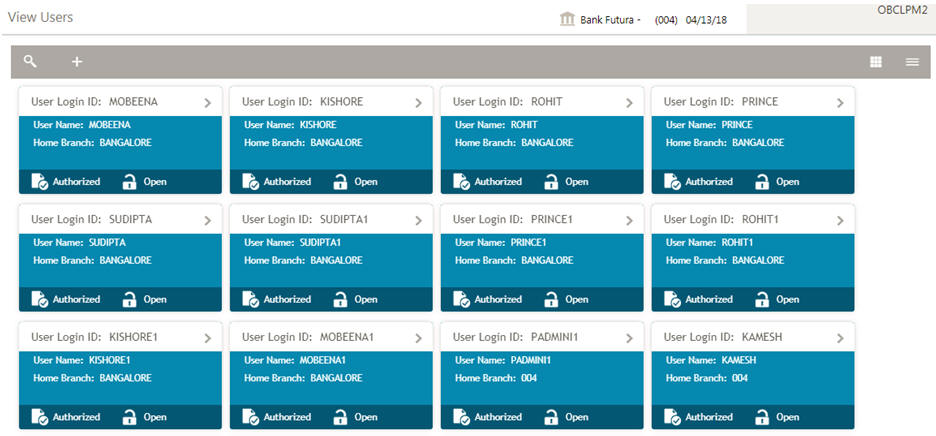The width and height of the screenshot is (936, 436).
Task: Click 'User Login ID: PRINCE1' header text
Action: click(x=513, y=219)
